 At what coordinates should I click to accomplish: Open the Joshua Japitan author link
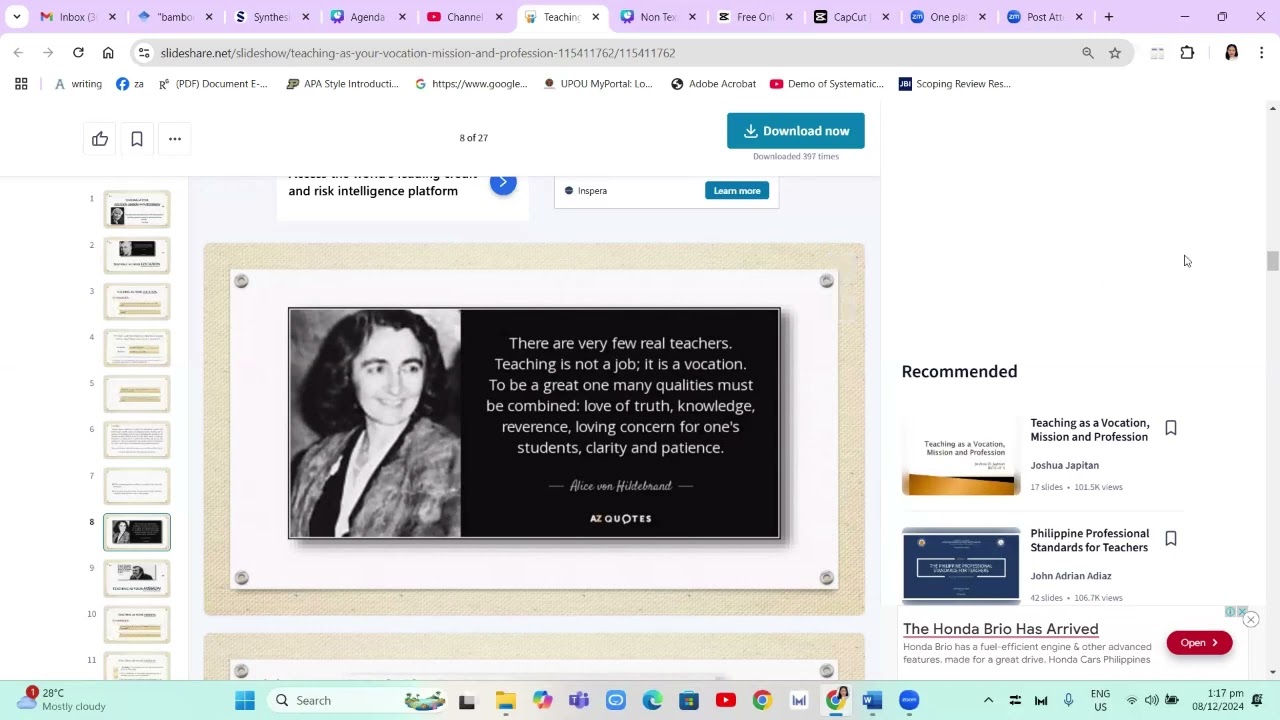(1064, 465)
